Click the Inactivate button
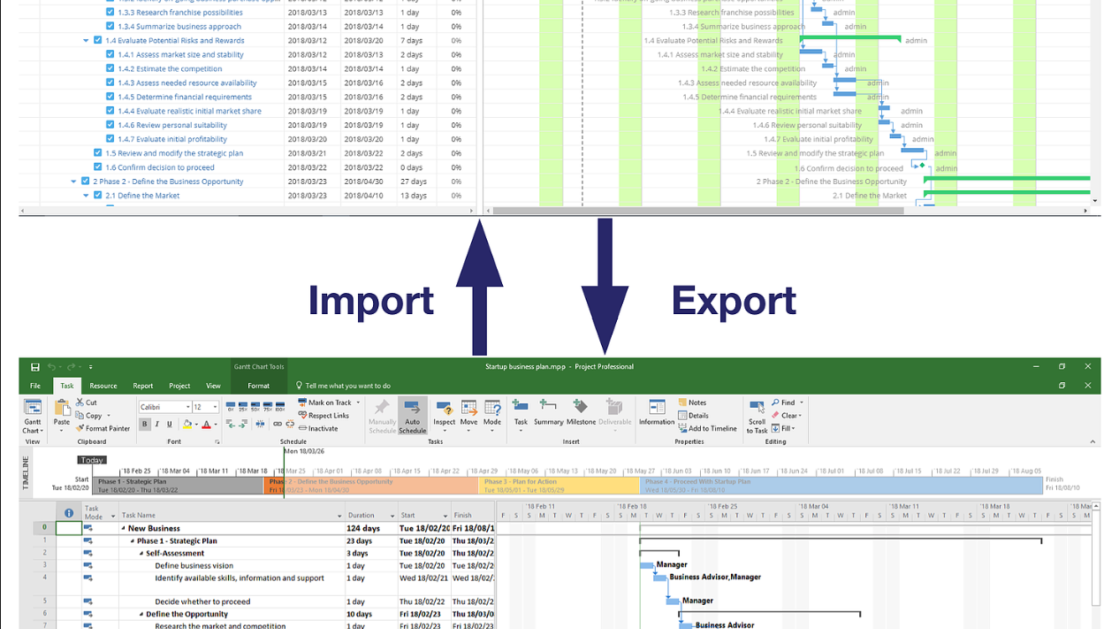 318,428
